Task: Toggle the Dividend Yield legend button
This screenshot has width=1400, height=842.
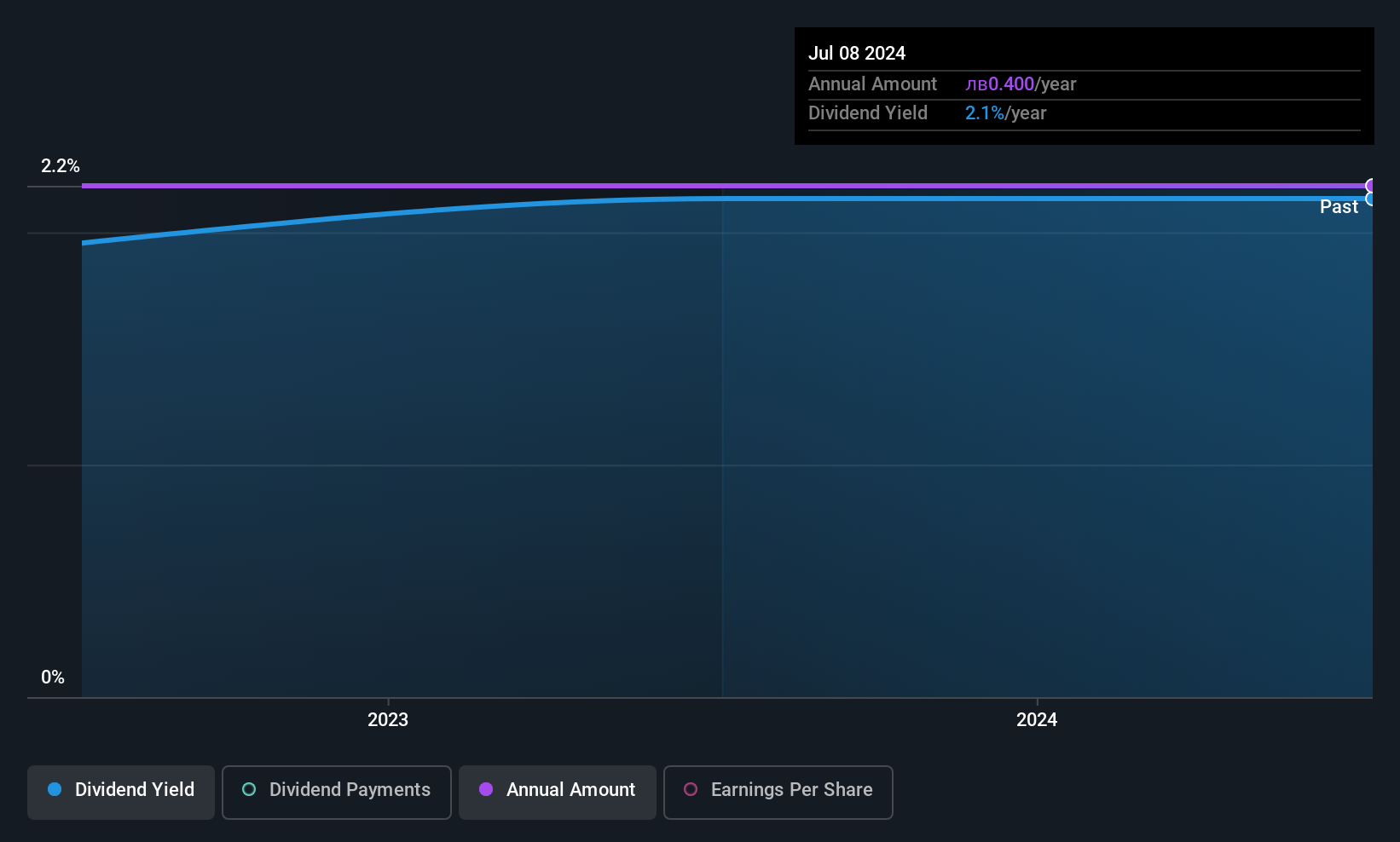Action: 121,792
